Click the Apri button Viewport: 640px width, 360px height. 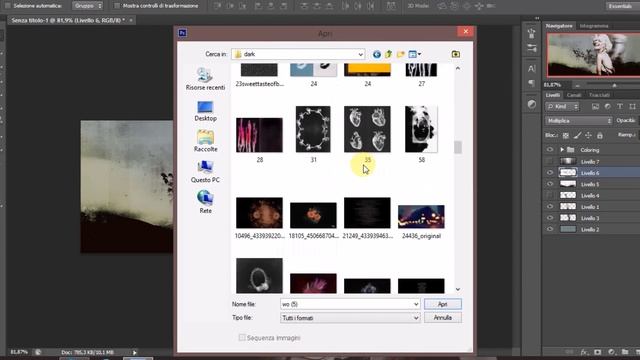[x=442, y=304]
